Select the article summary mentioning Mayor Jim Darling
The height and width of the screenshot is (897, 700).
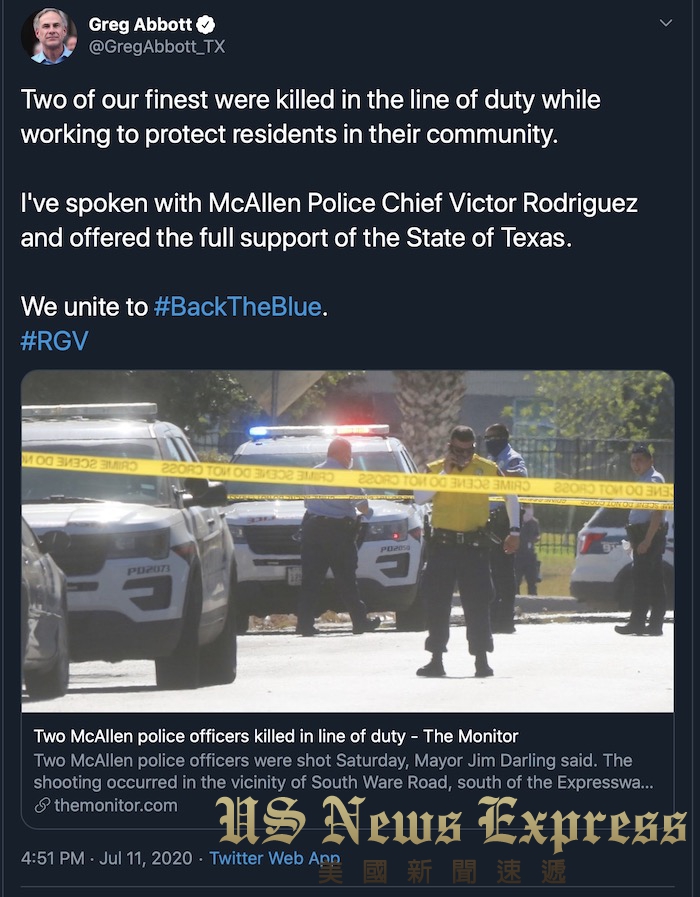(343, 771)
